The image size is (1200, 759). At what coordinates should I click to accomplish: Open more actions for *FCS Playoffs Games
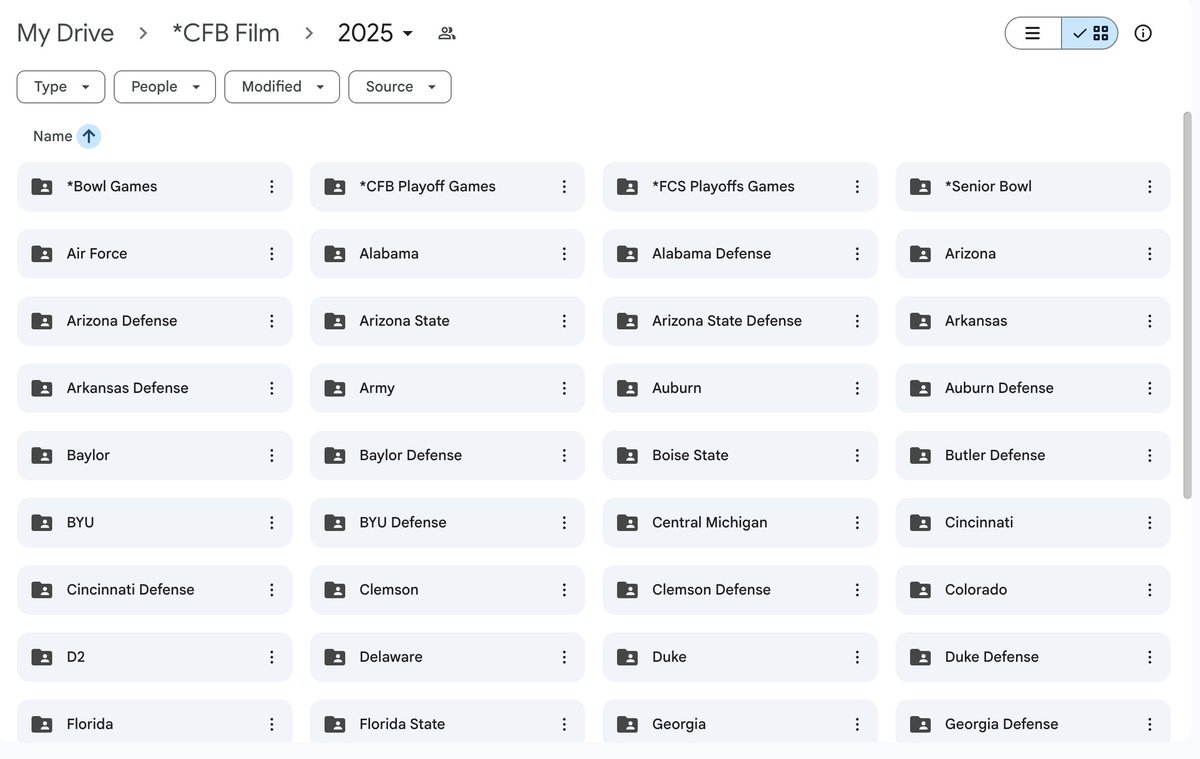coord(857,187)
